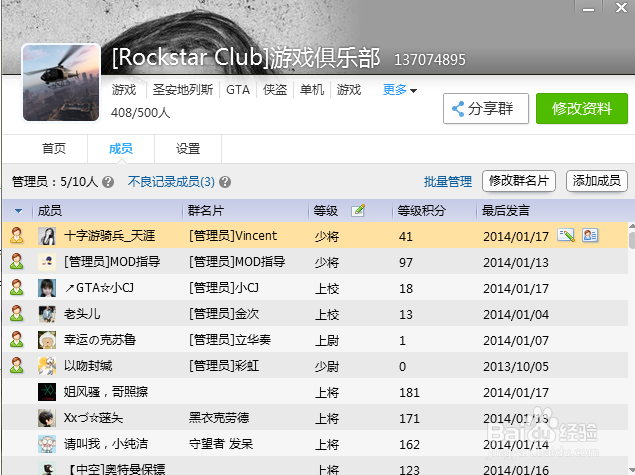This screenshot has width=635, height=475.
Task: Open the profile card icon in Vincent row
Action: 590,235
